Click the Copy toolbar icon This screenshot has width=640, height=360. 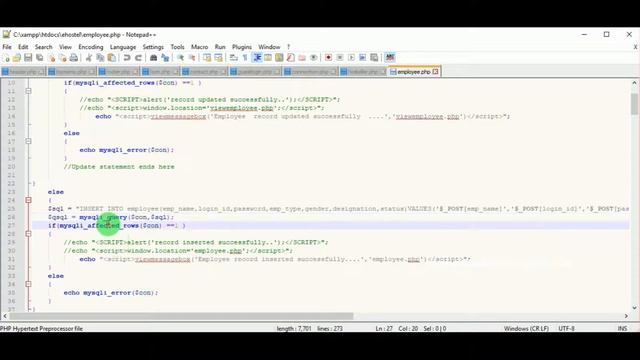click(100, 58)
